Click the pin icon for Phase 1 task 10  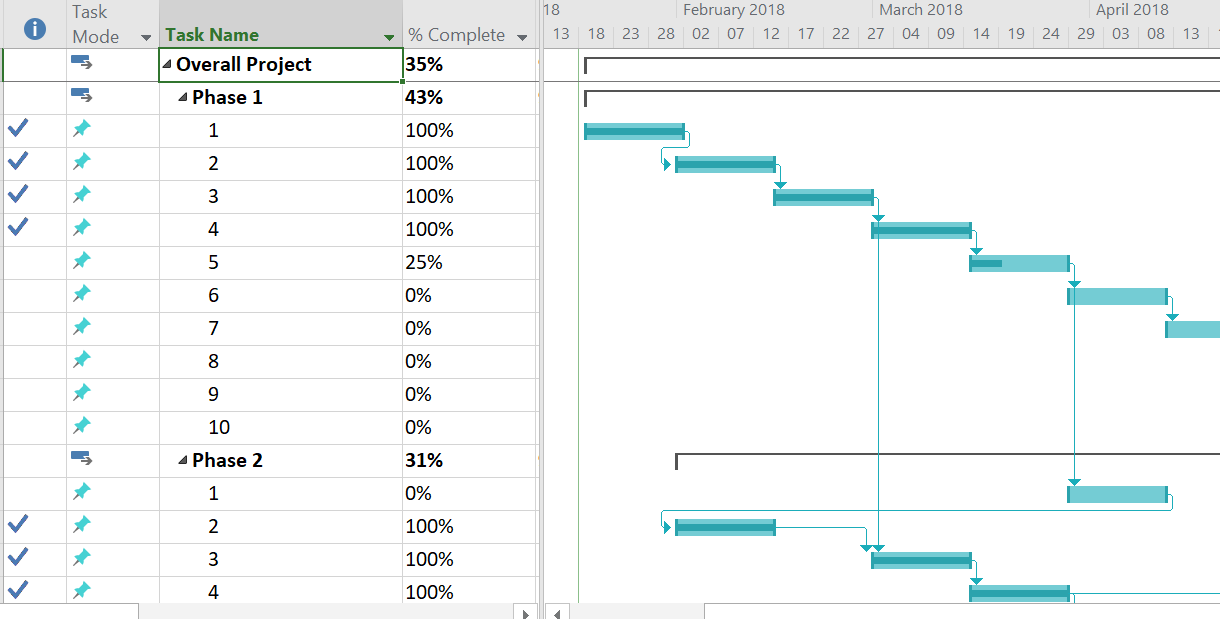(82, 426)
